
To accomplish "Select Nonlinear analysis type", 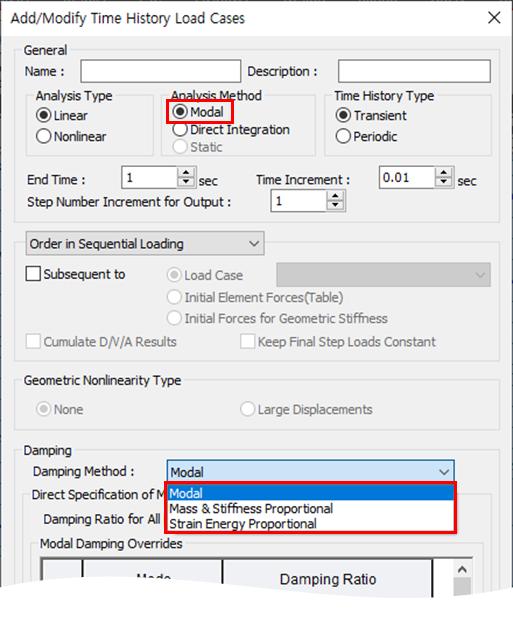I will point(71,136).
